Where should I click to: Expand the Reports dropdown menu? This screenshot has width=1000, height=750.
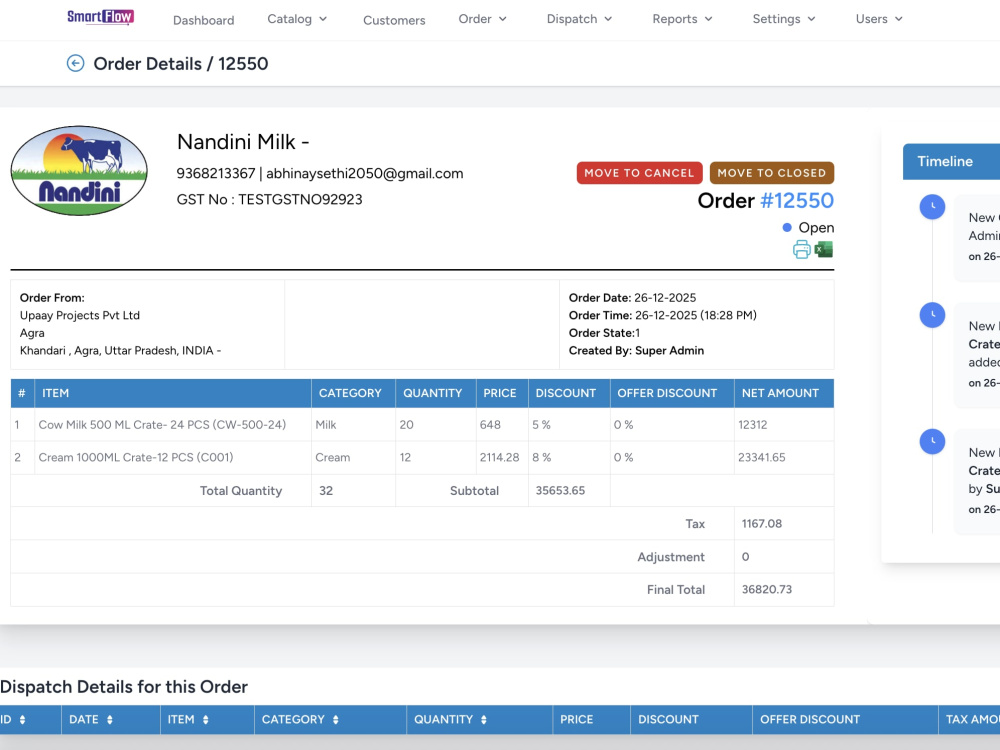coord(682,19)
